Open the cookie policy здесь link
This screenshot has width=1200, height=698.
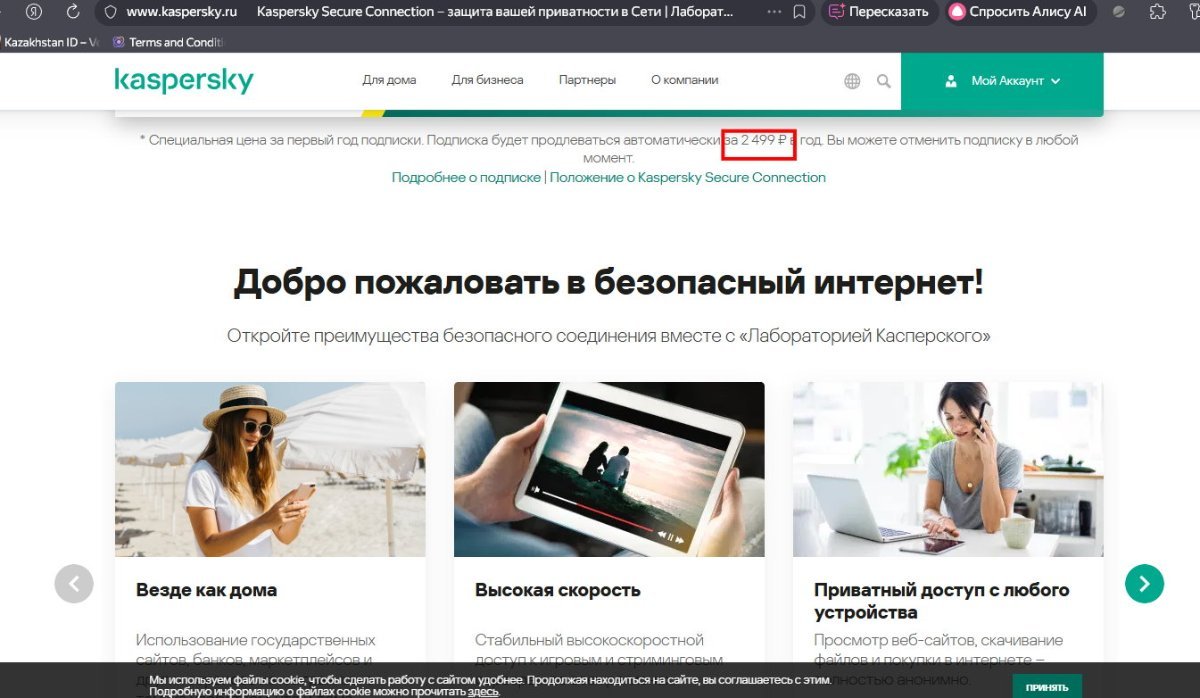(x=483, y=691)
